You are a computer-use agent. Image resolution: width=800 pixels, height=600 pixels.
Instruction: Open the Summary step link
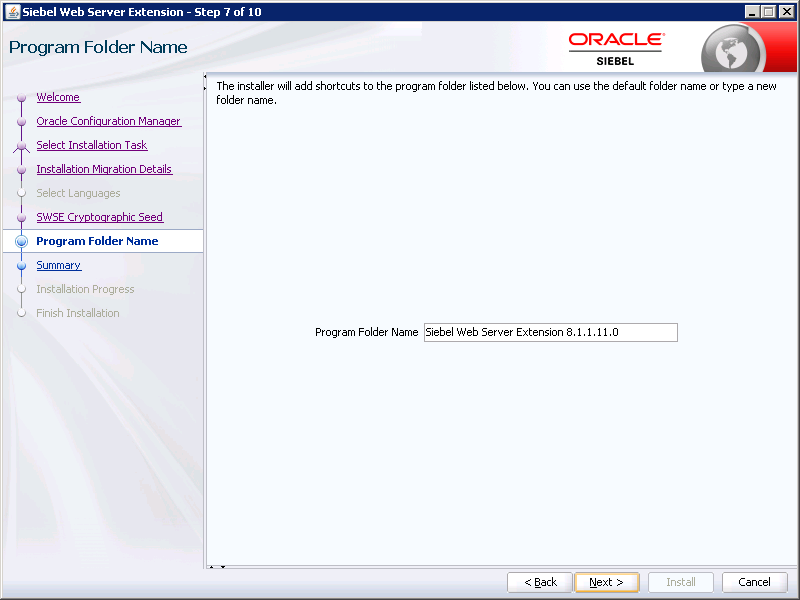(x=59, y=265)
